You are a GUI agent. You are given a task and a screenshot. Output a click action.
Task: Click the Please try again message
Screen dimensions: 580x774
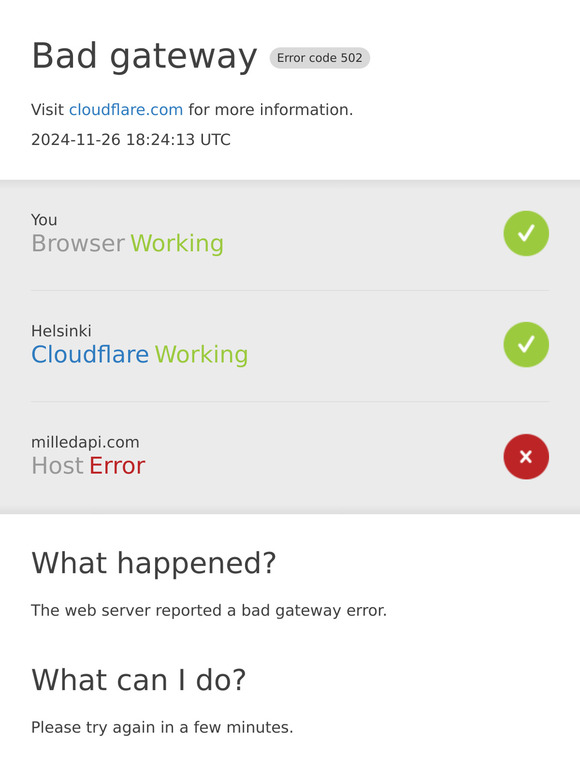point(162,728)
